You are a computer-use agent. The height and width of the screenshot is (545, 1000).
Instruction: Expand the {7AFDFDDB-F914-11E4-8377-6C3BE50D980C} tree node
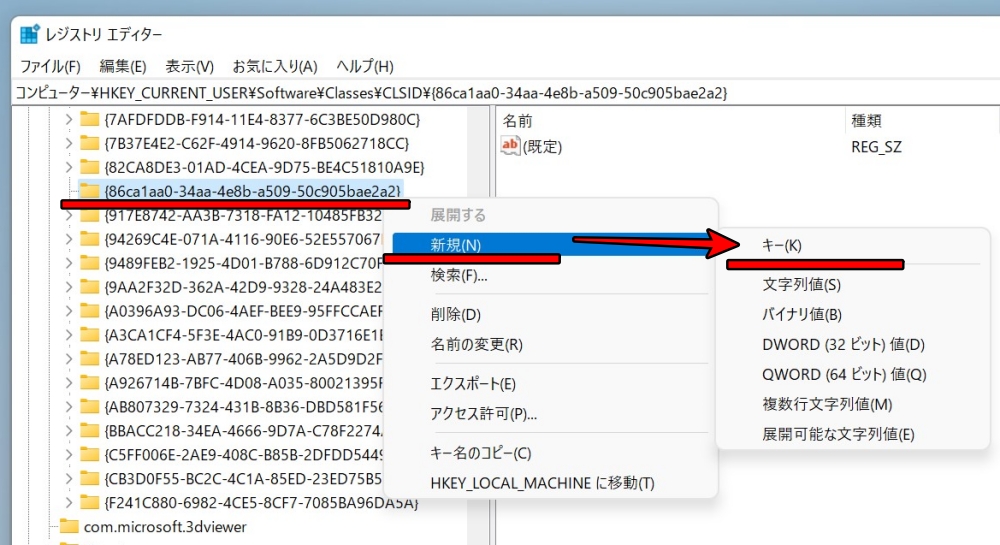(68, 119)
